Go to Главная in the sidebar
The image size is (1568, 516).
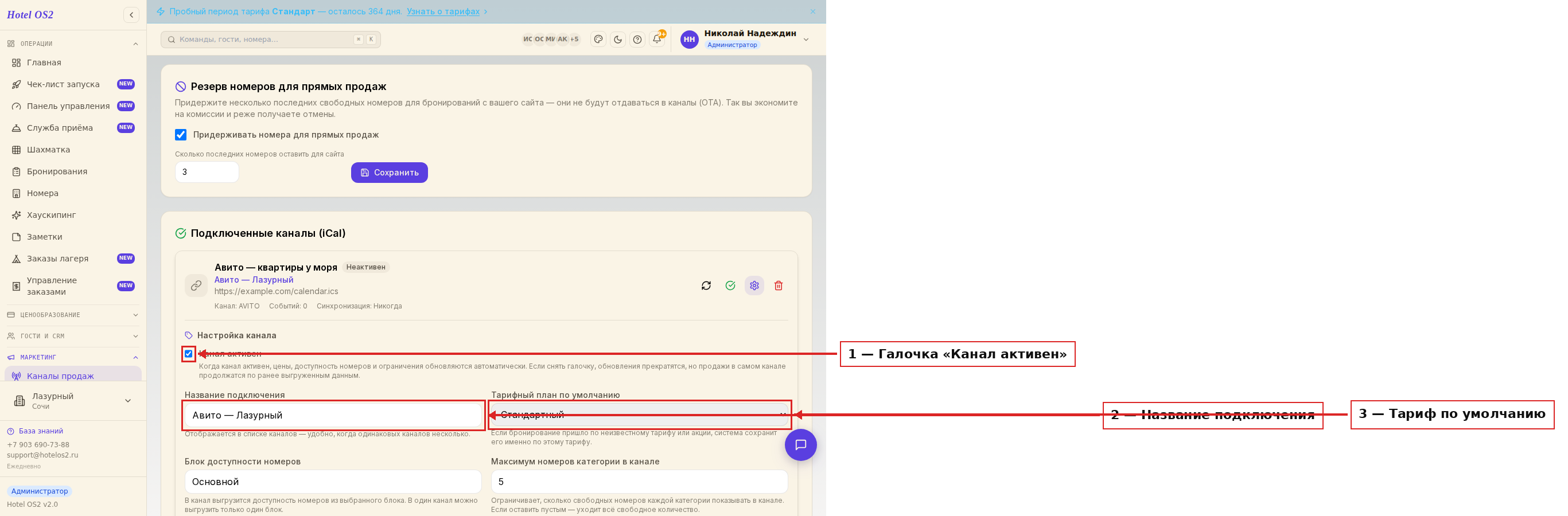click(x=73, y=62)
